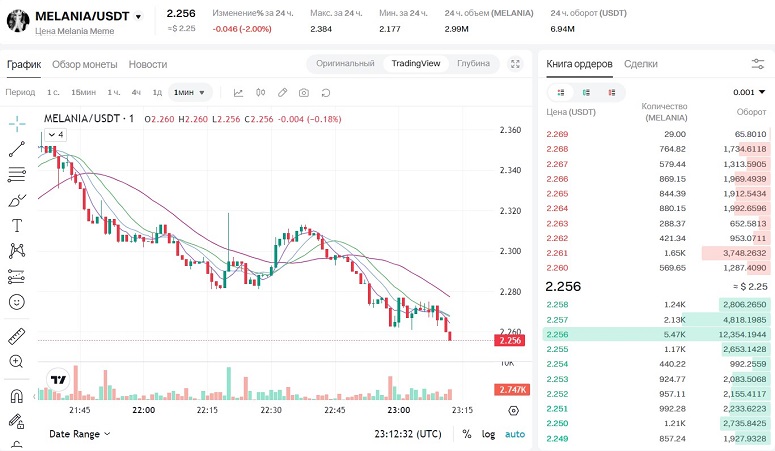
Task: Open the Сделки tab
Action: pos(641,64)
